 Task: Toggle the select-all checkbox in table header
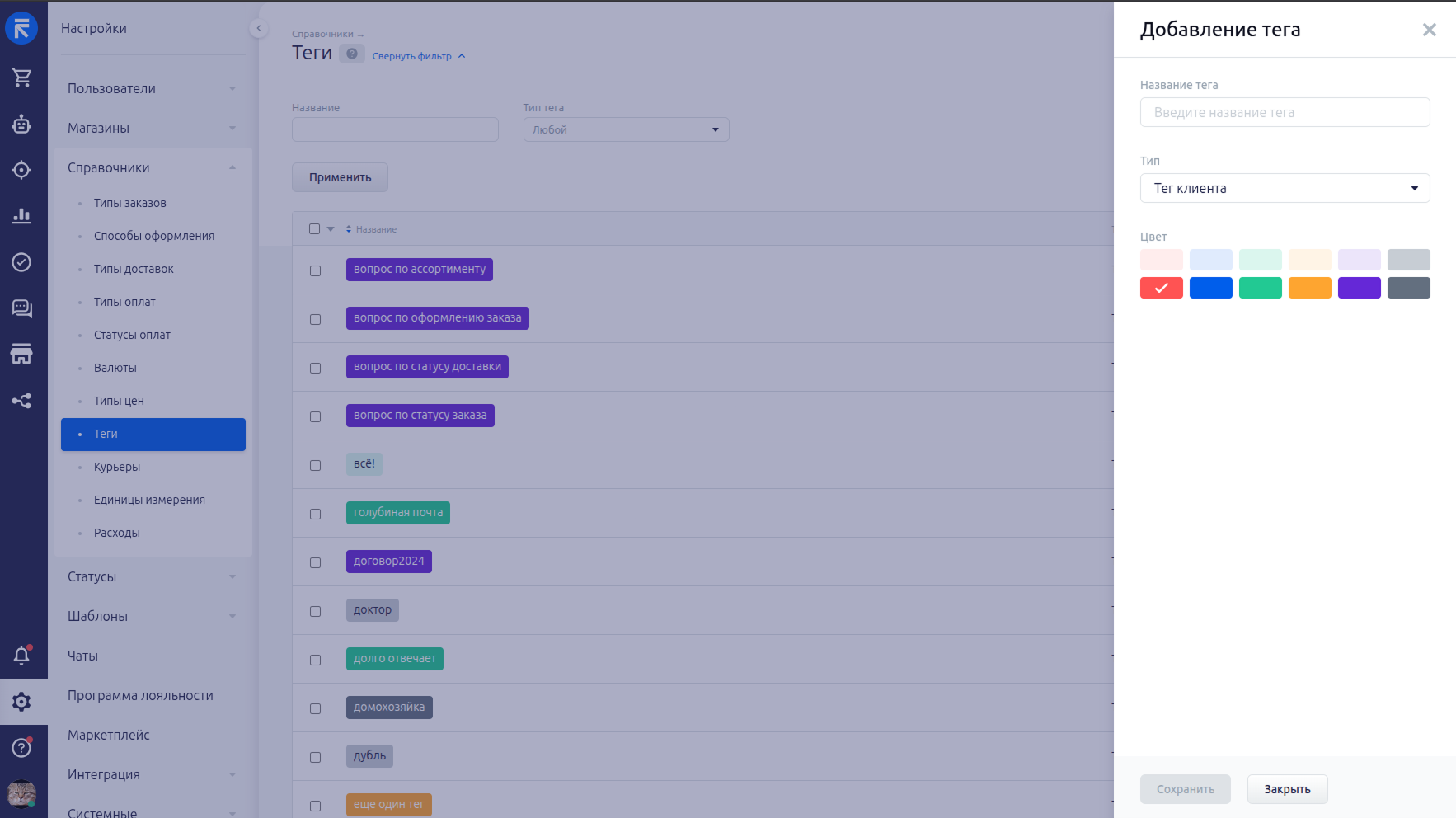pyautogui.click(x=314, y=229)
